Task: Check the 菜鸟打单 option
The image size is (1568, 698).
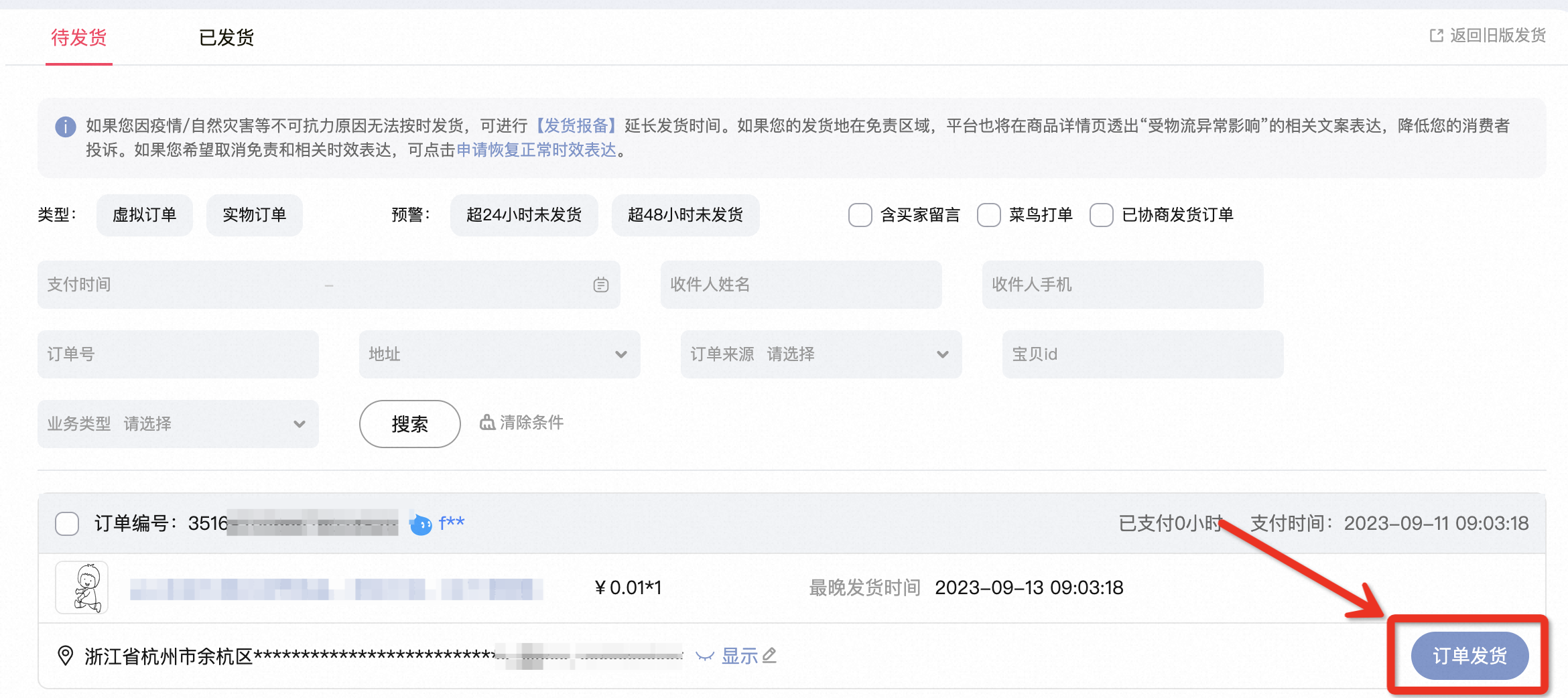Action: 988,215
